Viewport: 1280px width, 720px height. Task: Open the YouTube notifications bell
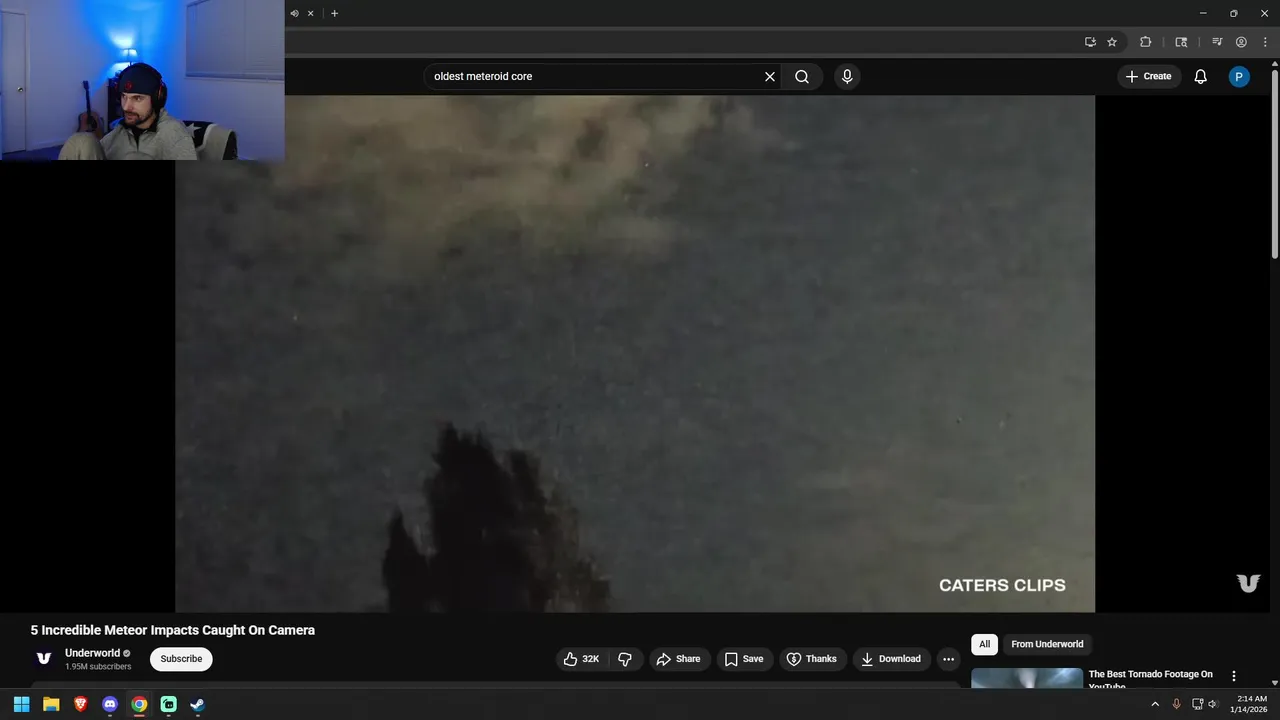pos(1201,77)
